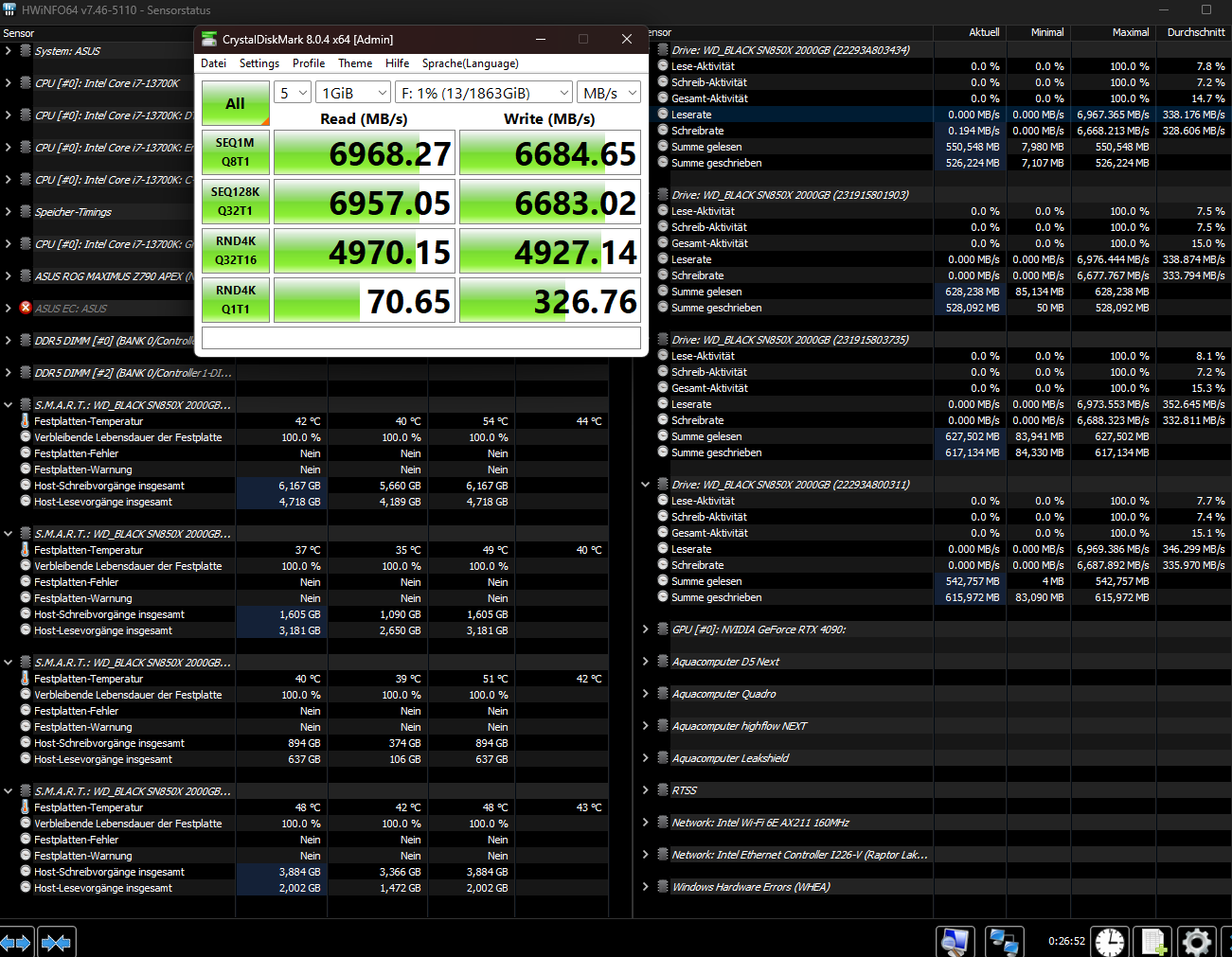Click the SEQ1M write result 6684.65

(x=550, y=152)
